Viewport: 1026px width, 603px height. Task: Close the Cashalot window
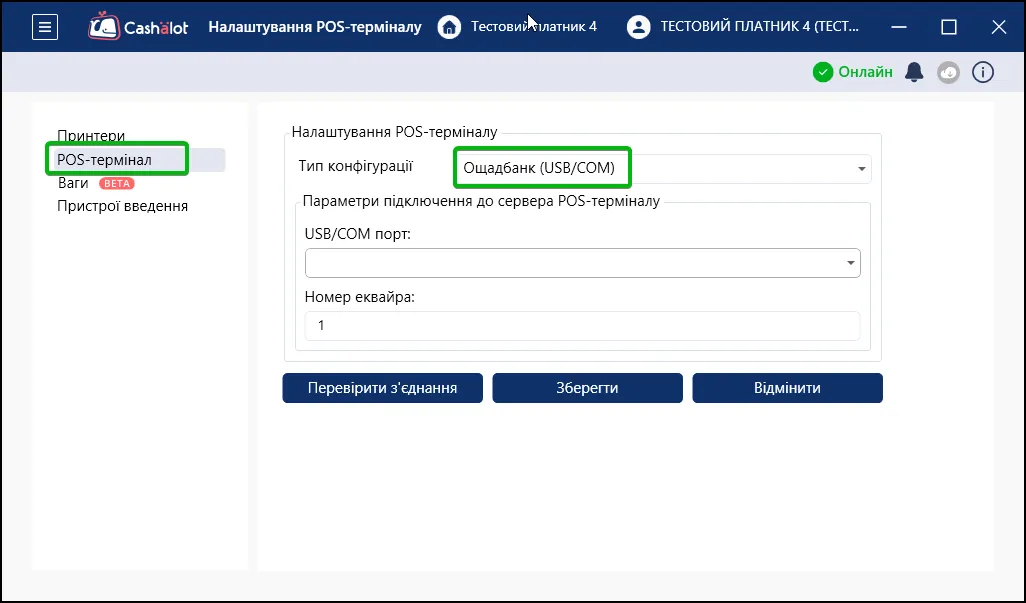coord(999,27)
